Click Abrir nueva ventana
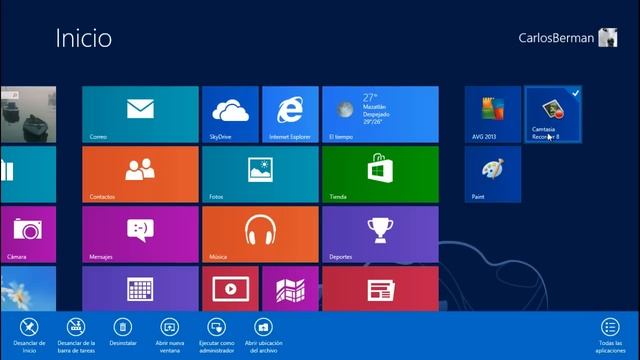 tap(170, 336)
